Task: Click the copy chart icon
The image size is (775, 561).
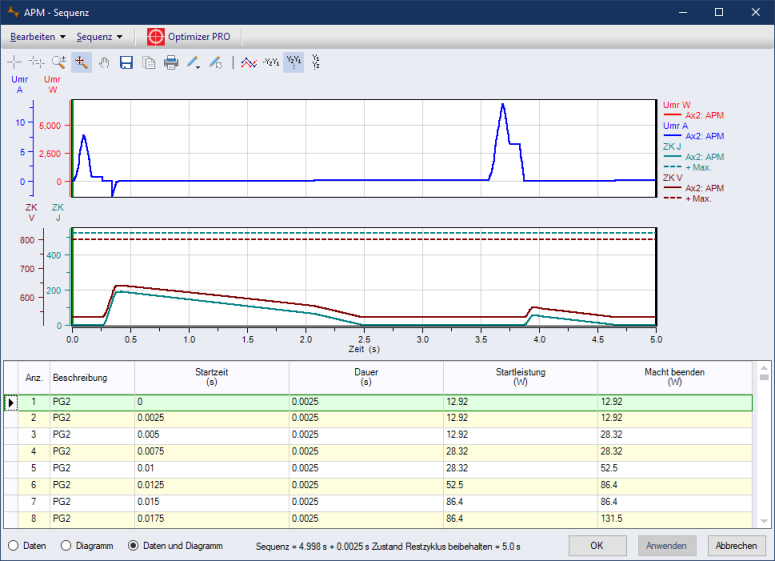Action: click(148, 62)
